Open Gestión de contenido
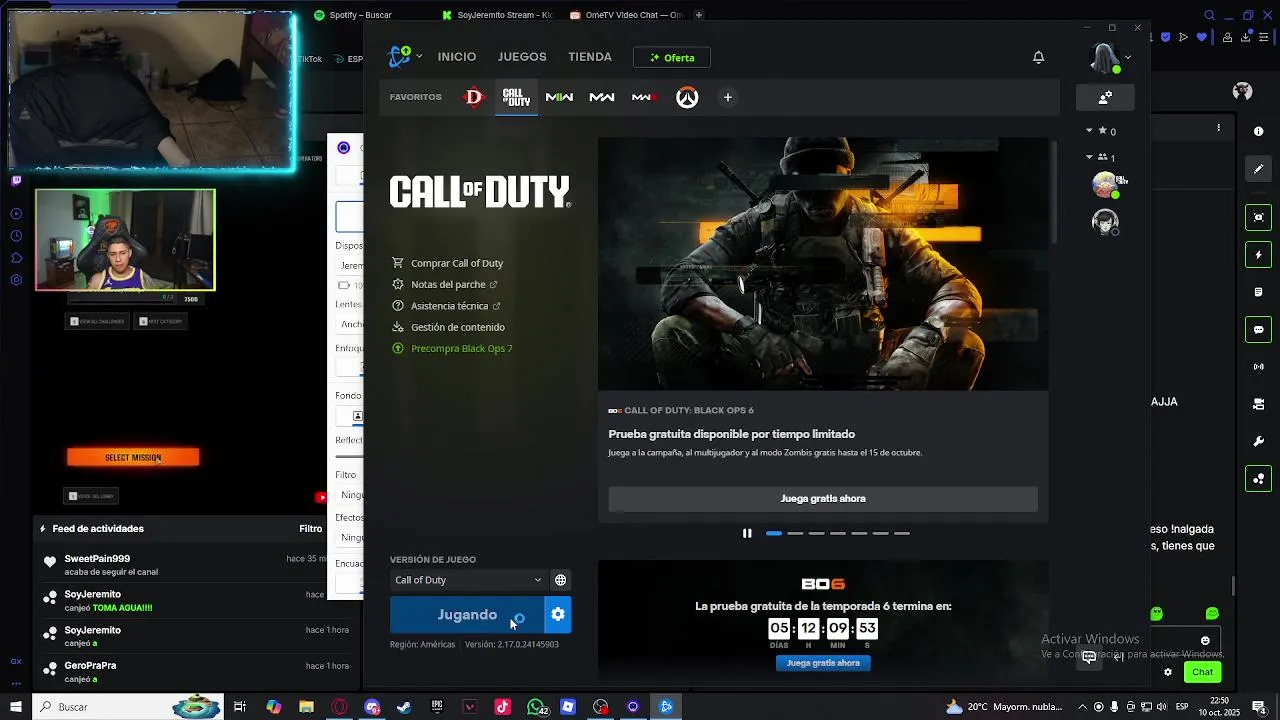The height and width of the screenshot is (720, 1280). pyautogui.click(x=448, y=327)
